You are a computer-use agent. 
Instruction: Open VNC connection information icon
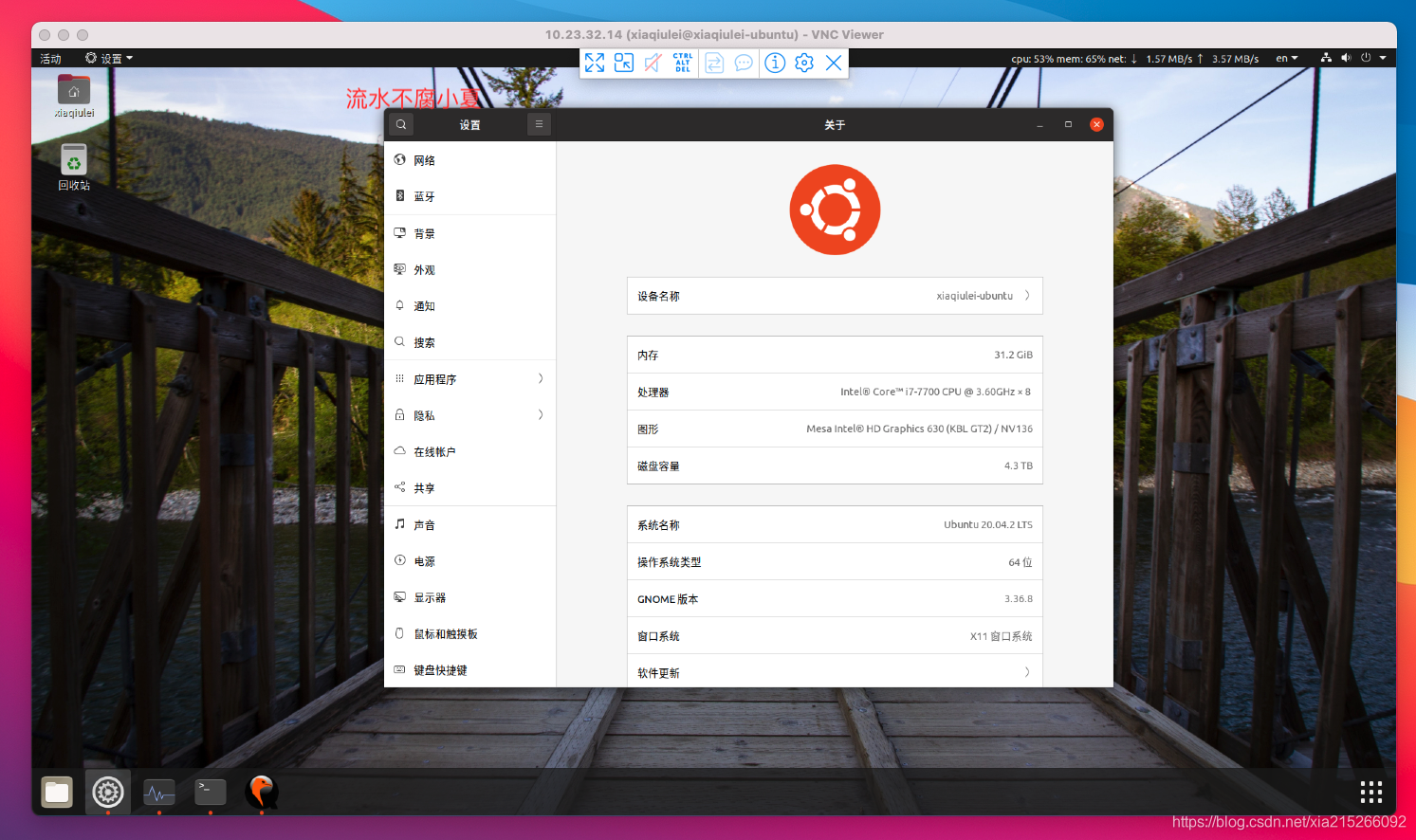tap(775, 63)
